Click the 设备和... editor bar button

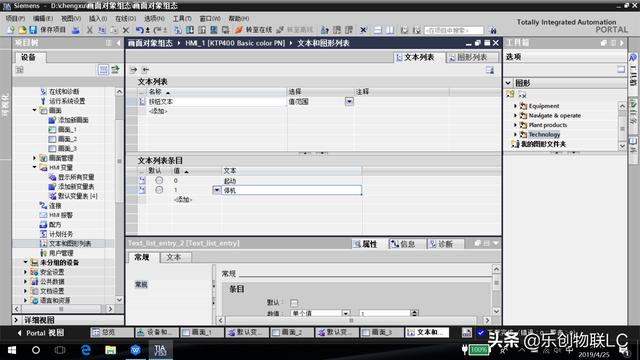[157, 333]
